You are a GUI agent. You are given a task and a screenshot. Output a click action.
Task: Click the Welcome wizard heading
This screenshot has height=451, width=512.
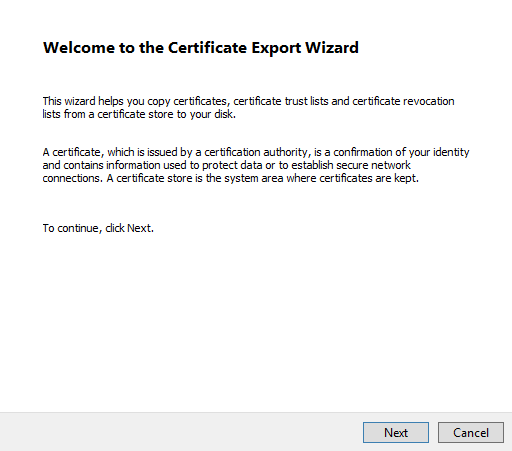point(201,47)
